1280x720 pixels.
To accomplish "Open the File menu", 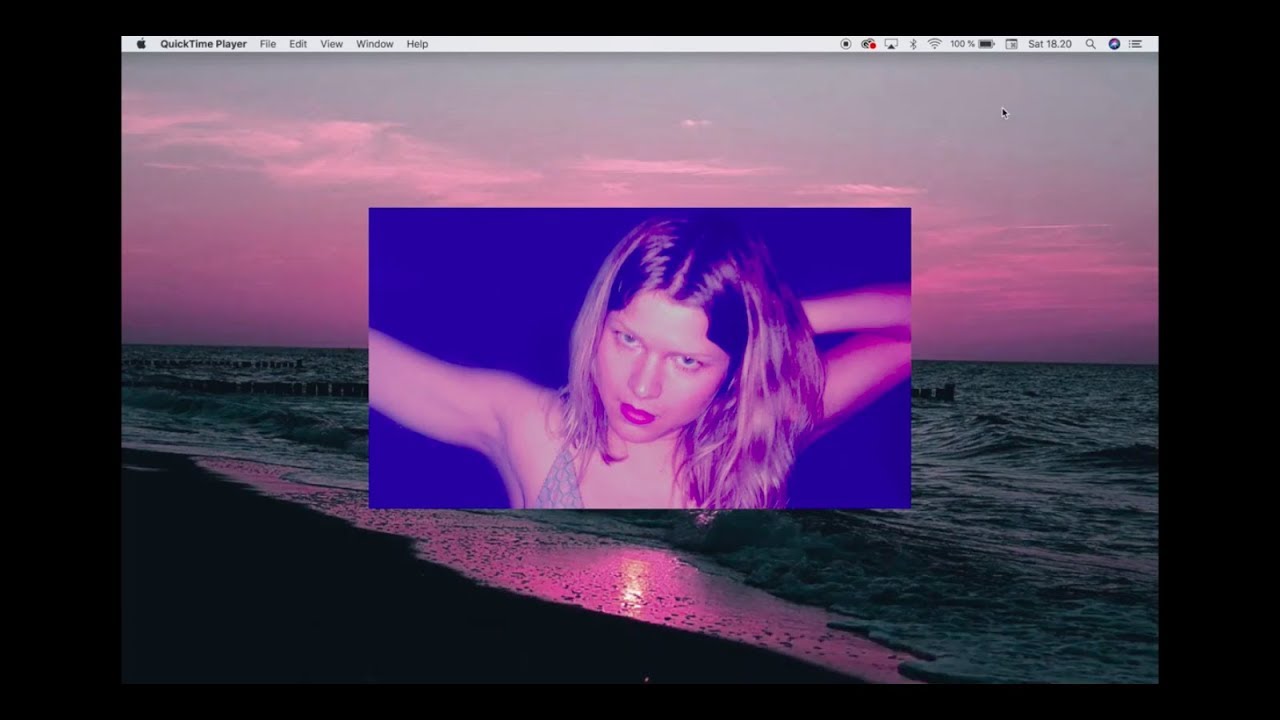I will pyautogui.click(x=268, y=44).
